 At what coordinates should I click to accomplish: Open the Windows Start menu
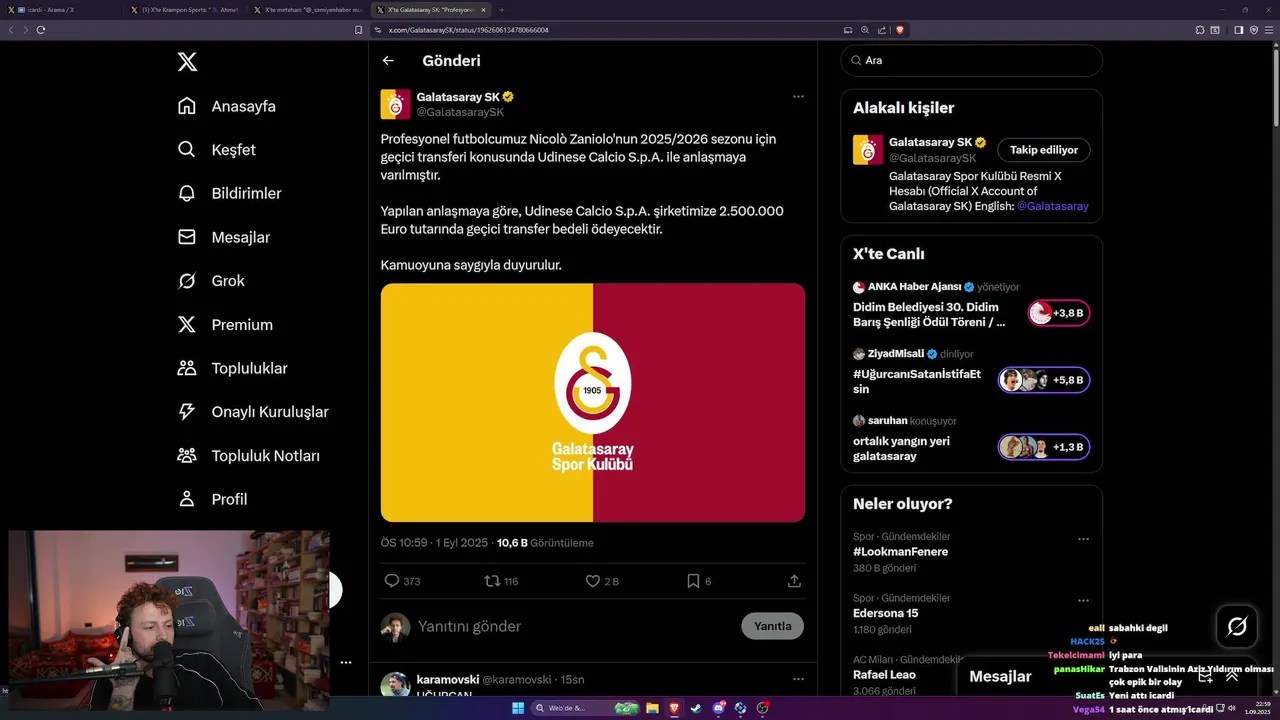(518, 708)
